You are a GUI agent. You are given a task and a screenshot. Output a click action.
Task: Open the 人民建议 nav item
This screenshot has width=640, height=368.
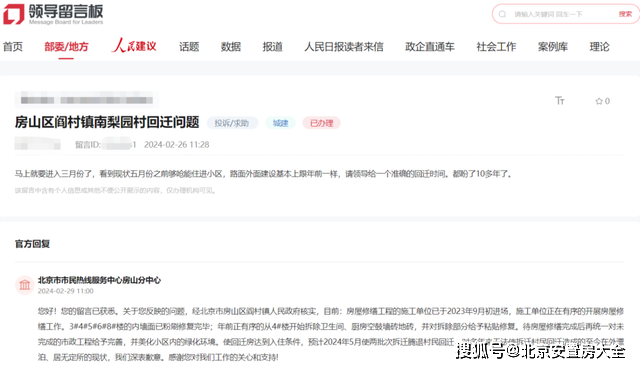point(134,46)
